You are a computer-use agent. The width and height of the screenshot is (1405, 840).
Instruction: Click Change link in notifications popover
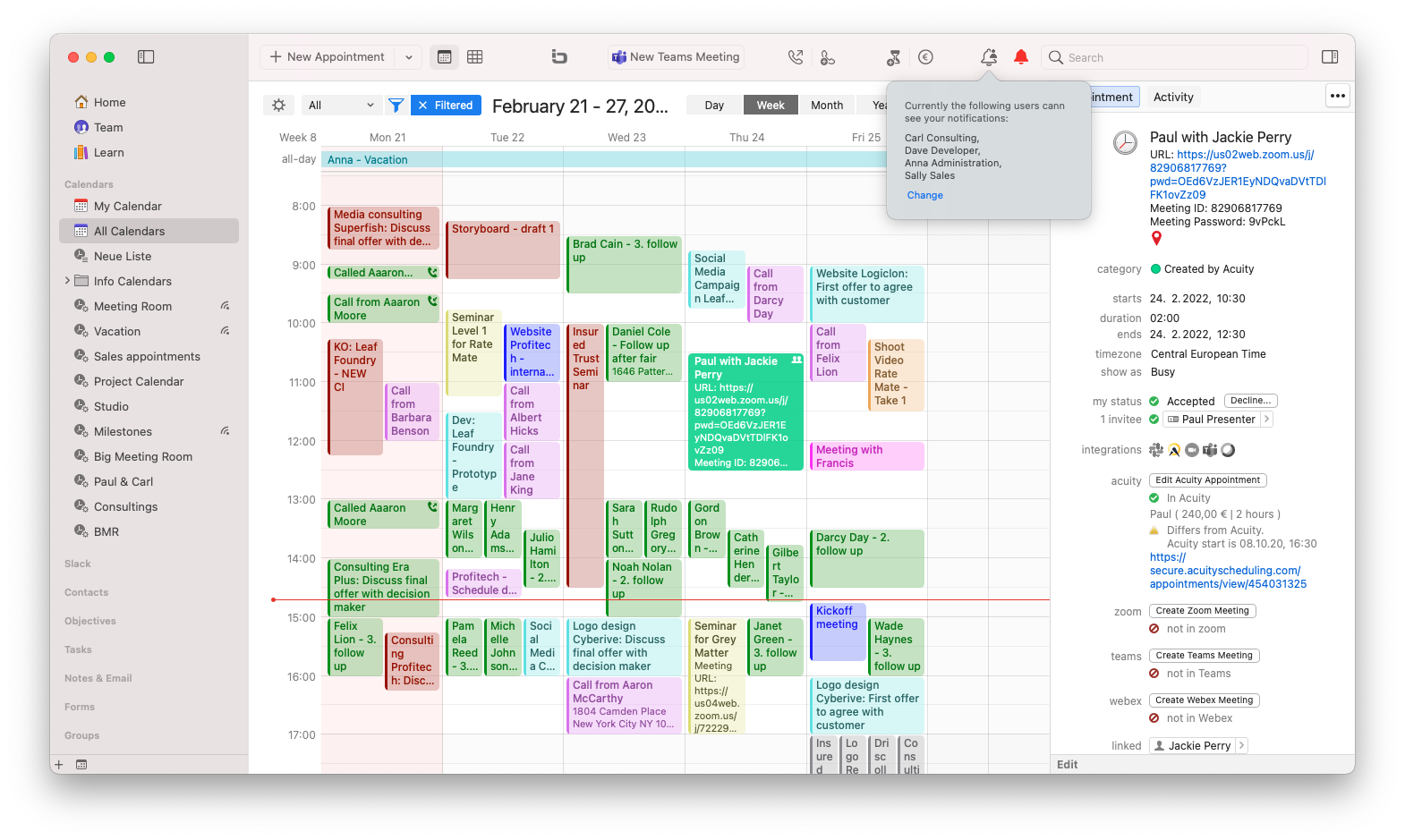[x=924, y=195]
